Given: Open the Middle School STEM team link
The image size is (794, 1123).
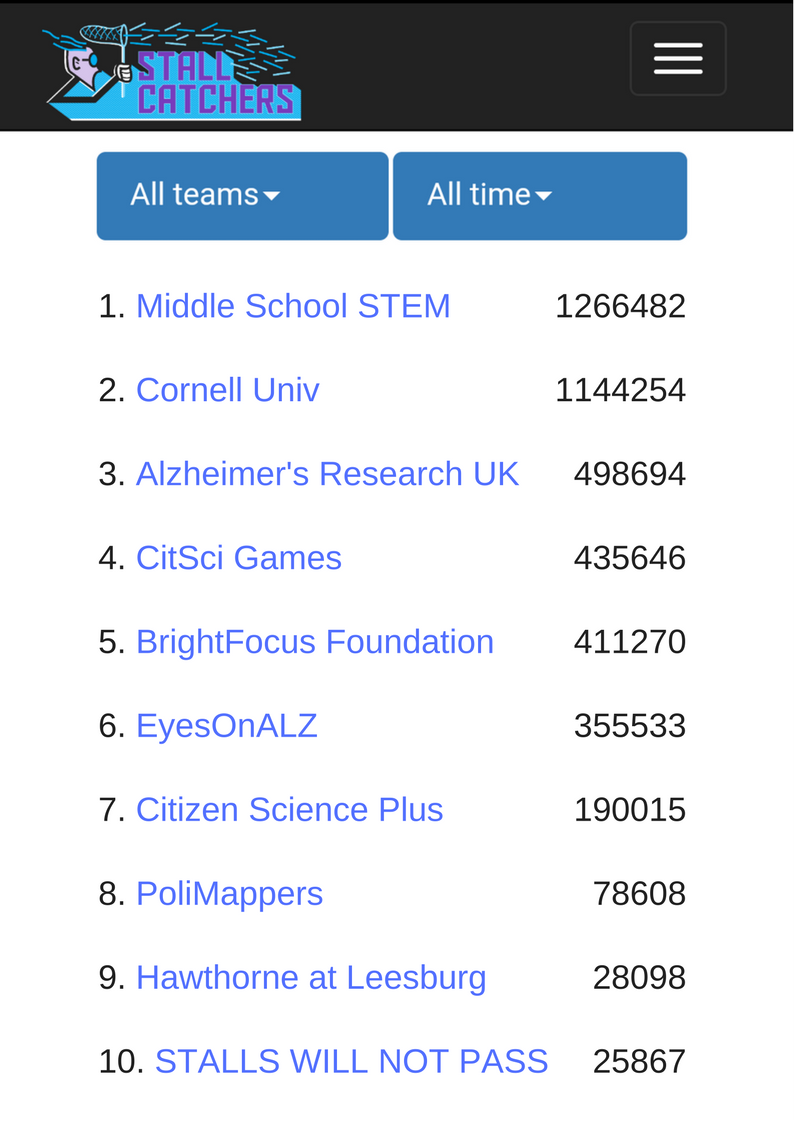Looking at the screenshot, I should pyautogui.click(x=293, y=307).
